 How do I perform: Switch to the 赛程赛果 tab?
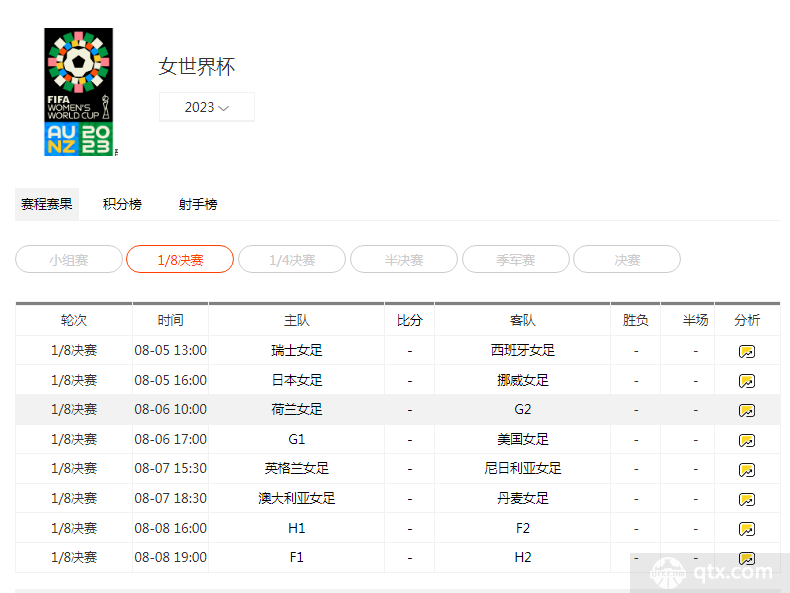click(47, 204)
